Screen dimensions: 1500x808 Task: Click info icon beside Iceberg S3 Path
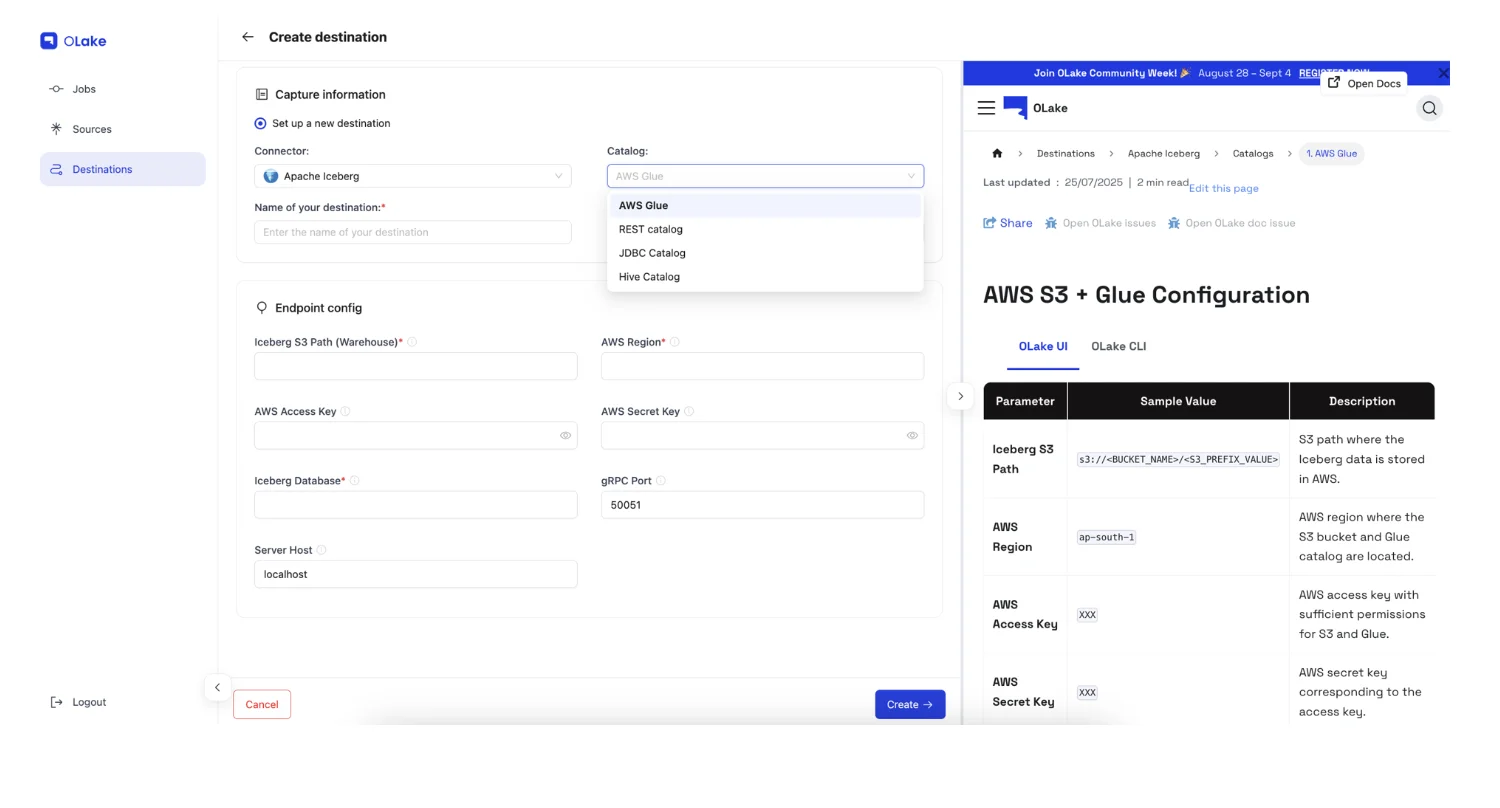[412, 342]
